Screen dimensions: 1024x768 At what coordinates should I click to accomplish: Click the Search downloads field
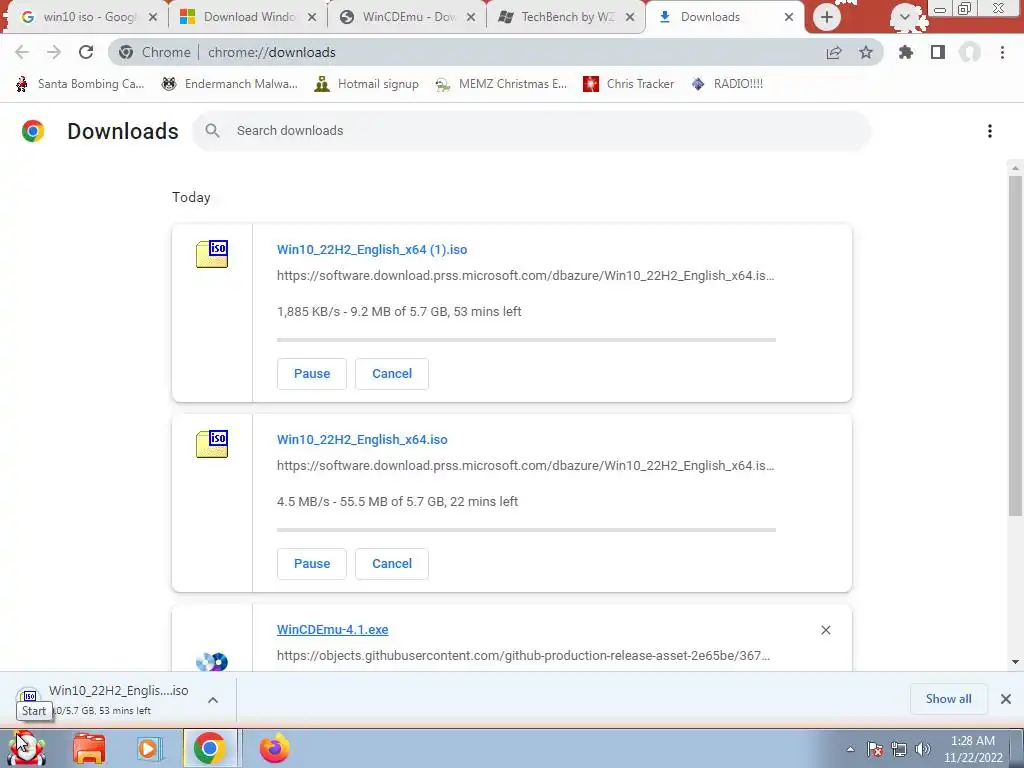[532, 131]
